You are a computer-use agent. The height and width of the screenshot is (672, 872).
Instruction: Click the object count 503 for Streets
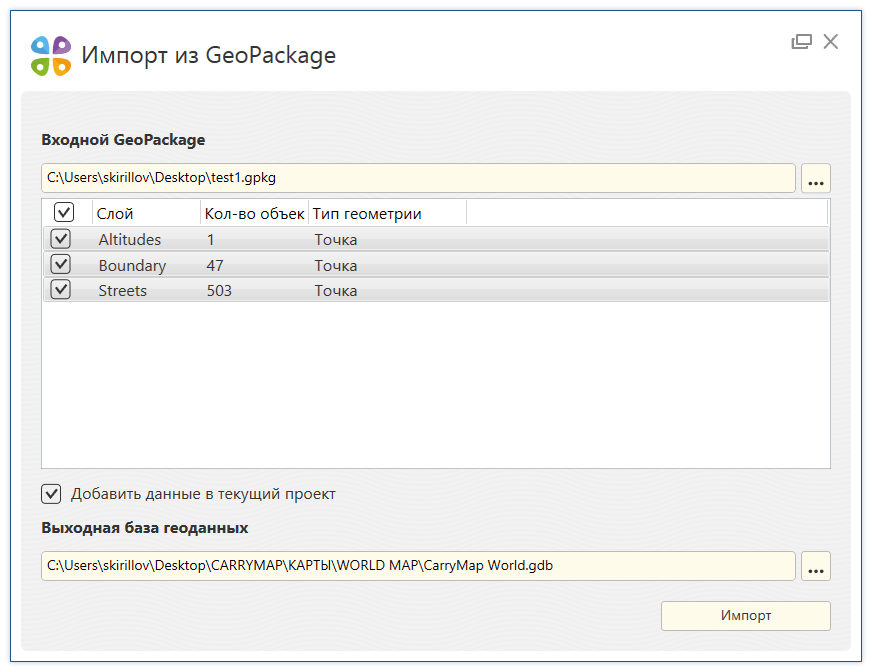coord(219,291)
